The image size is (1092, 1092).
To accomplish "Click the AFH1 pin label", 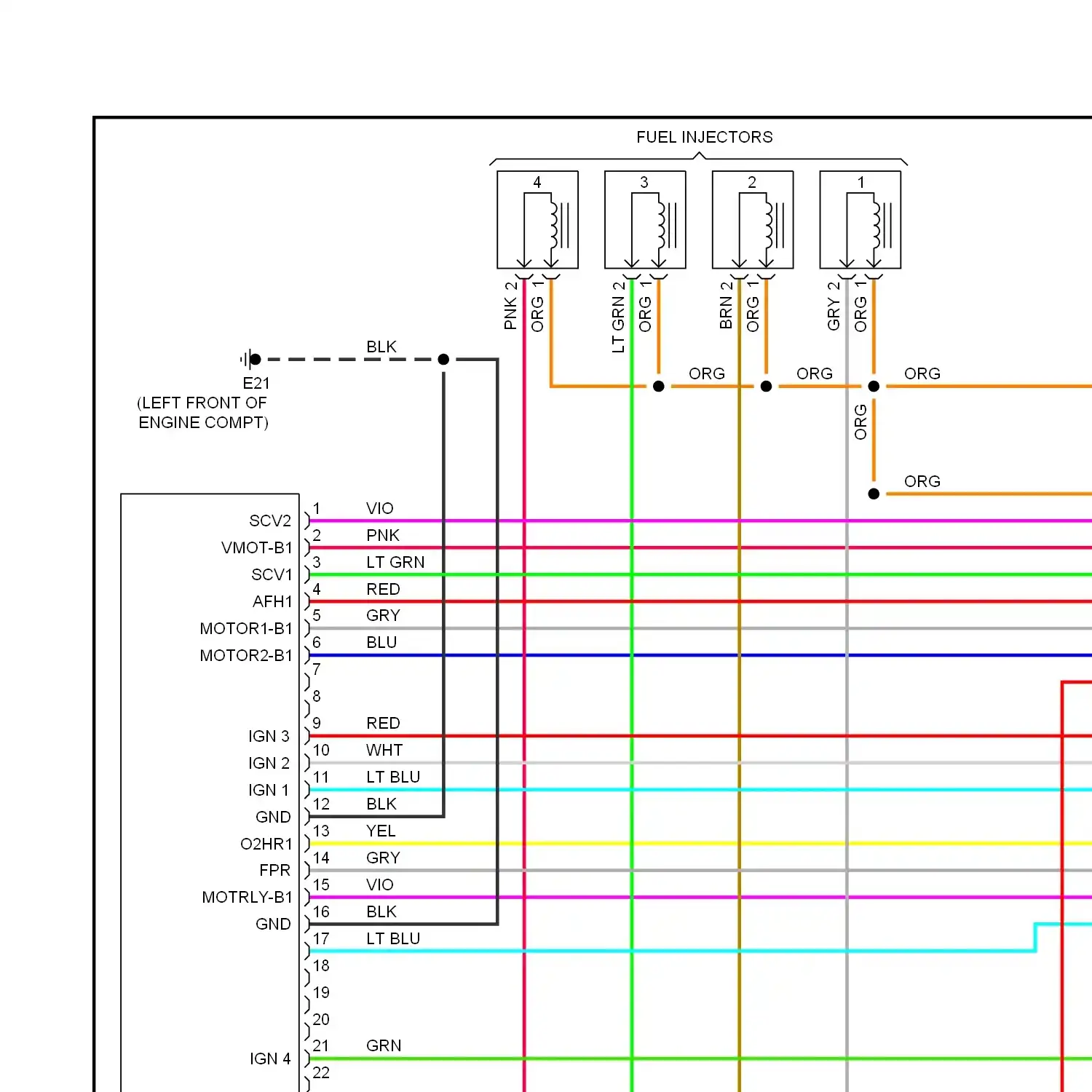I will coord(272,601).
